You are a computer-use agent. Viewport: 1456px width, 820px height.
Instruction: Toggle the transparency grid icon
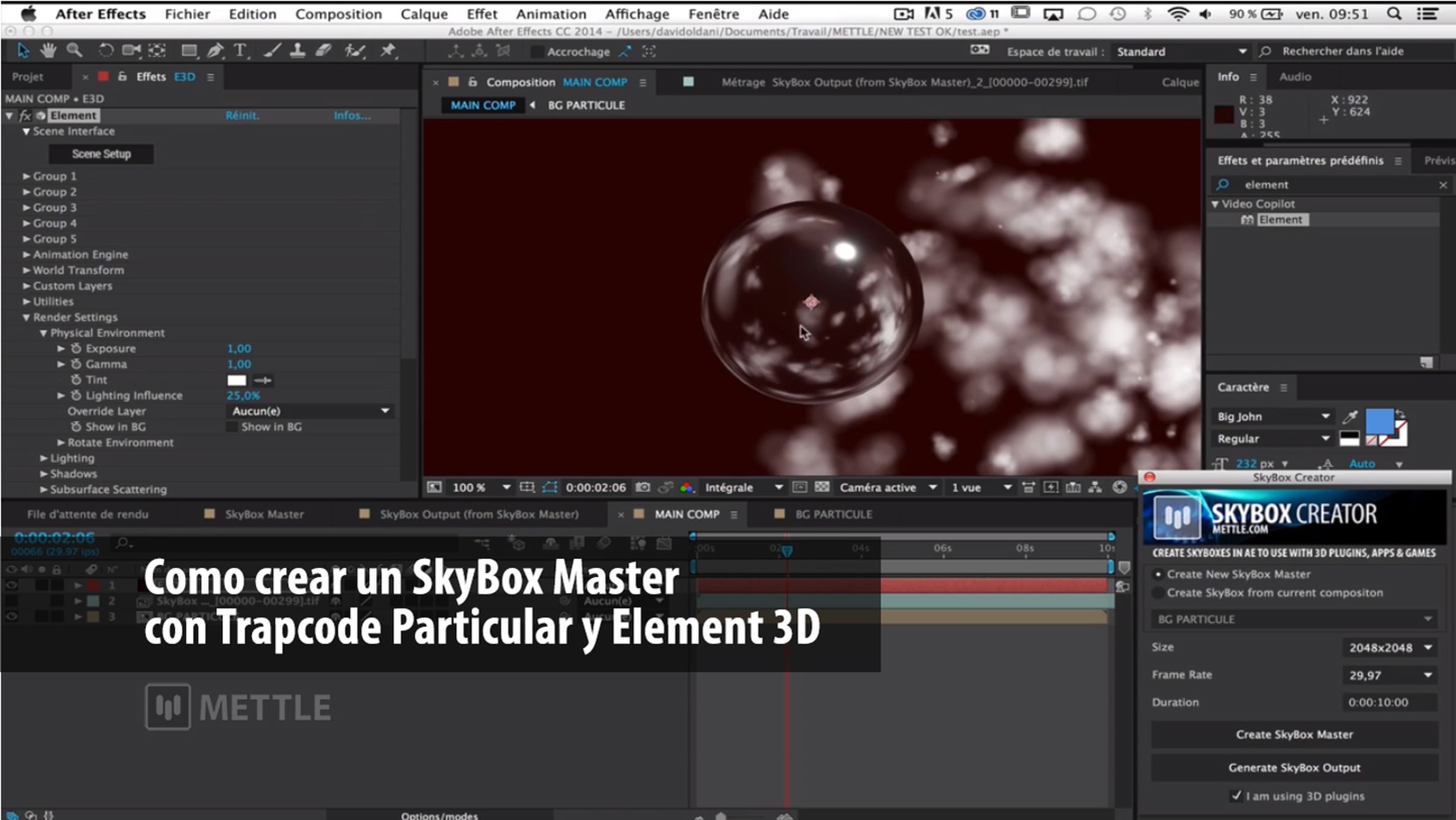822,487
